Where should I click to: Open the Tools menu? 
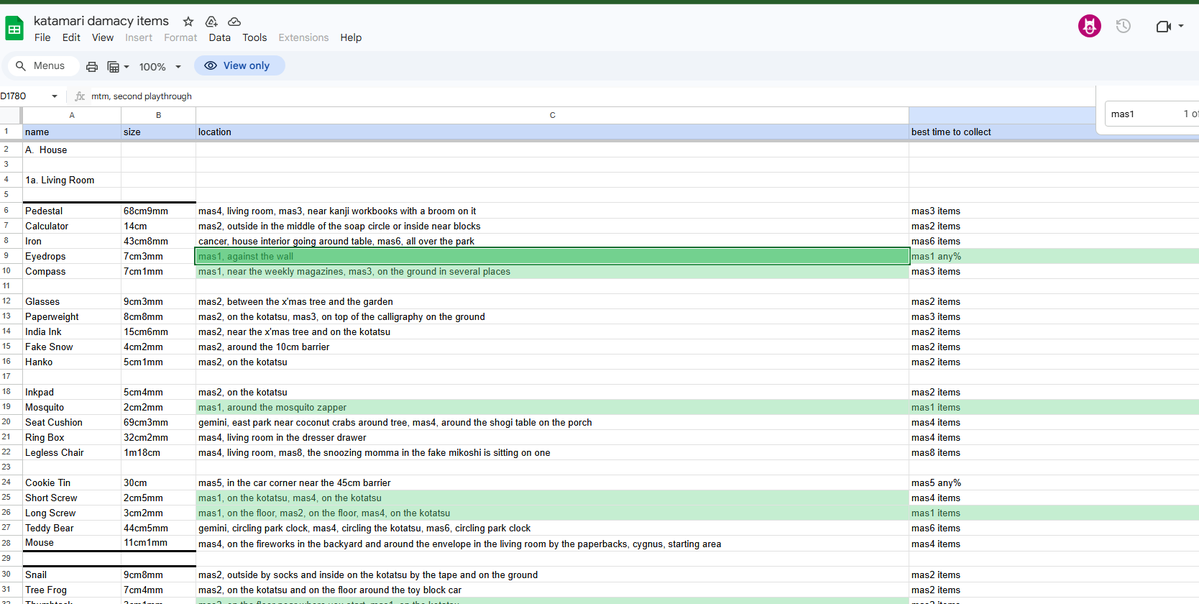pyautogui.click(x=255, y=37)
